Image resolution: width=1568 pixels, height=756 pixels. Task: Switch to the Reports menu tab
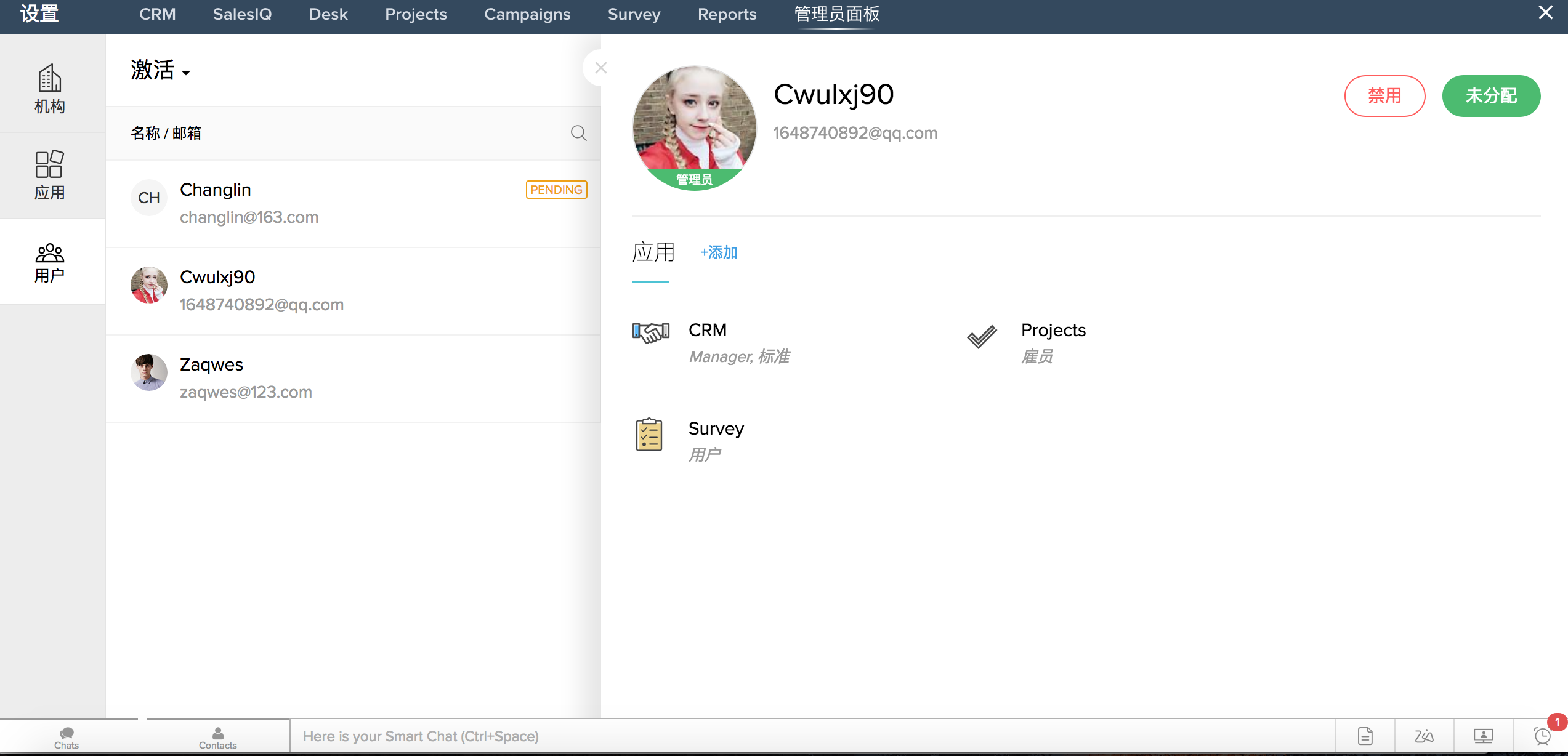coord(727,14)
